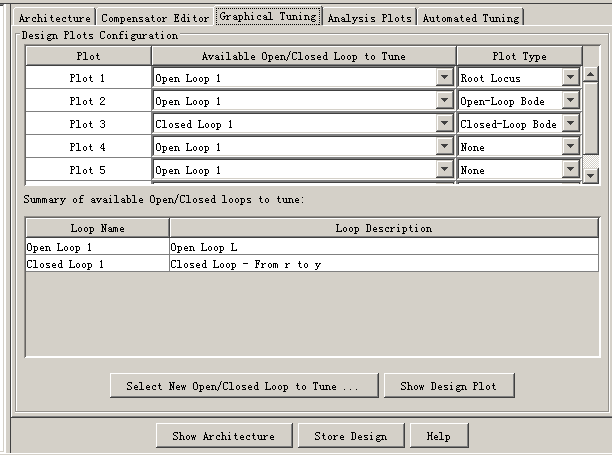
Task: Select Closed Loop - From r to y cell
Action: coord(384,264)
